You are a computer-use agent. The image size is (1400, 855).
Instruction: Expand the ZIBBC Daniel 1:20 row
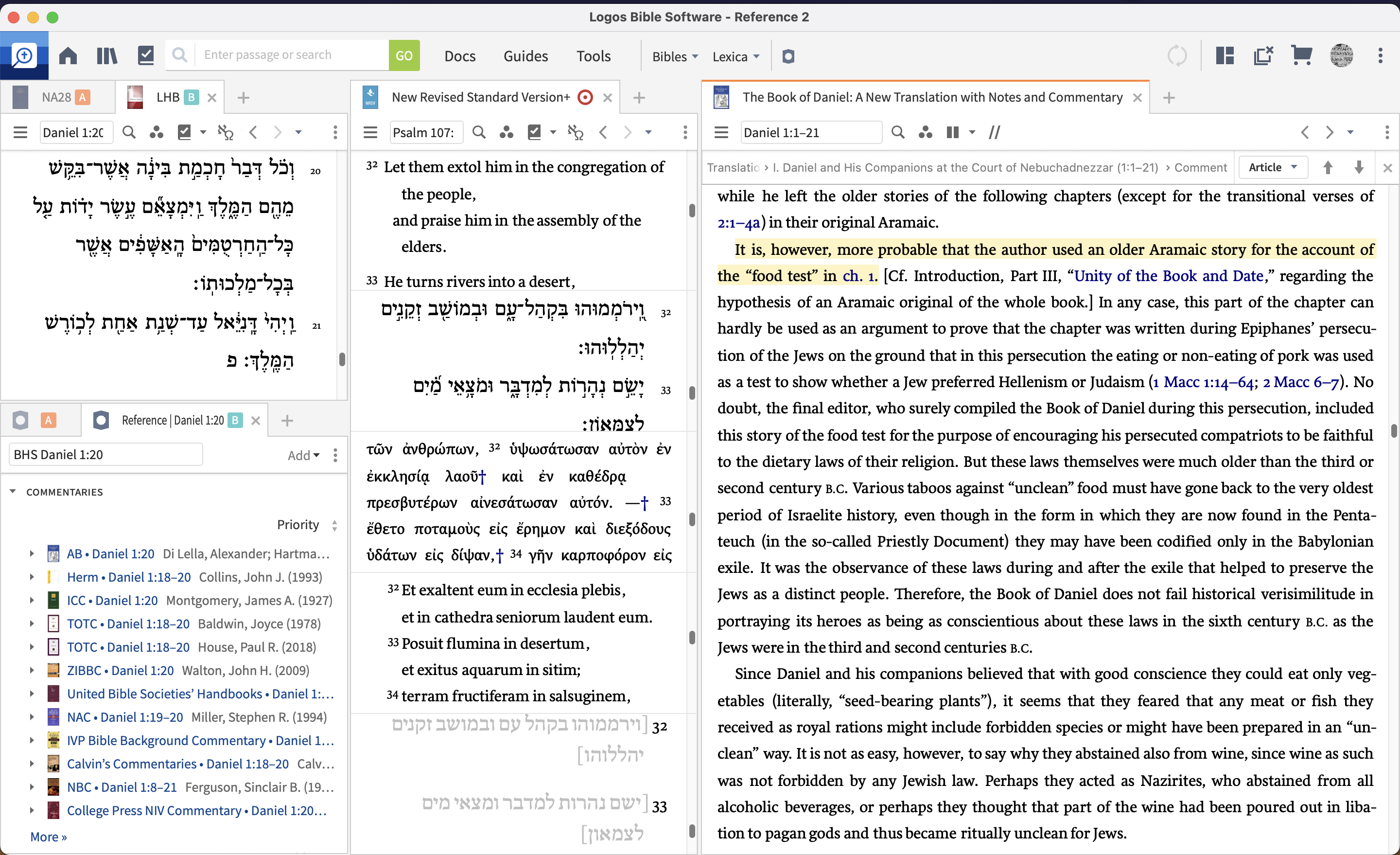32,670
